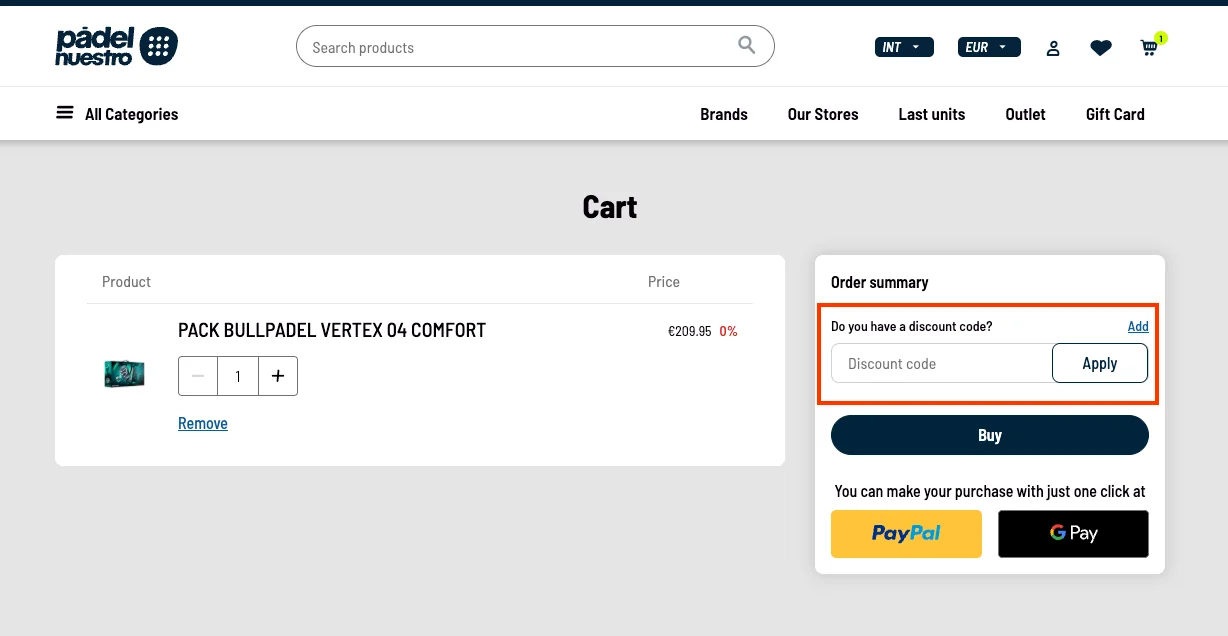Open the wishlist heart icon
This screenshot has height=636, width=1228.
(x=1100, y=48)
